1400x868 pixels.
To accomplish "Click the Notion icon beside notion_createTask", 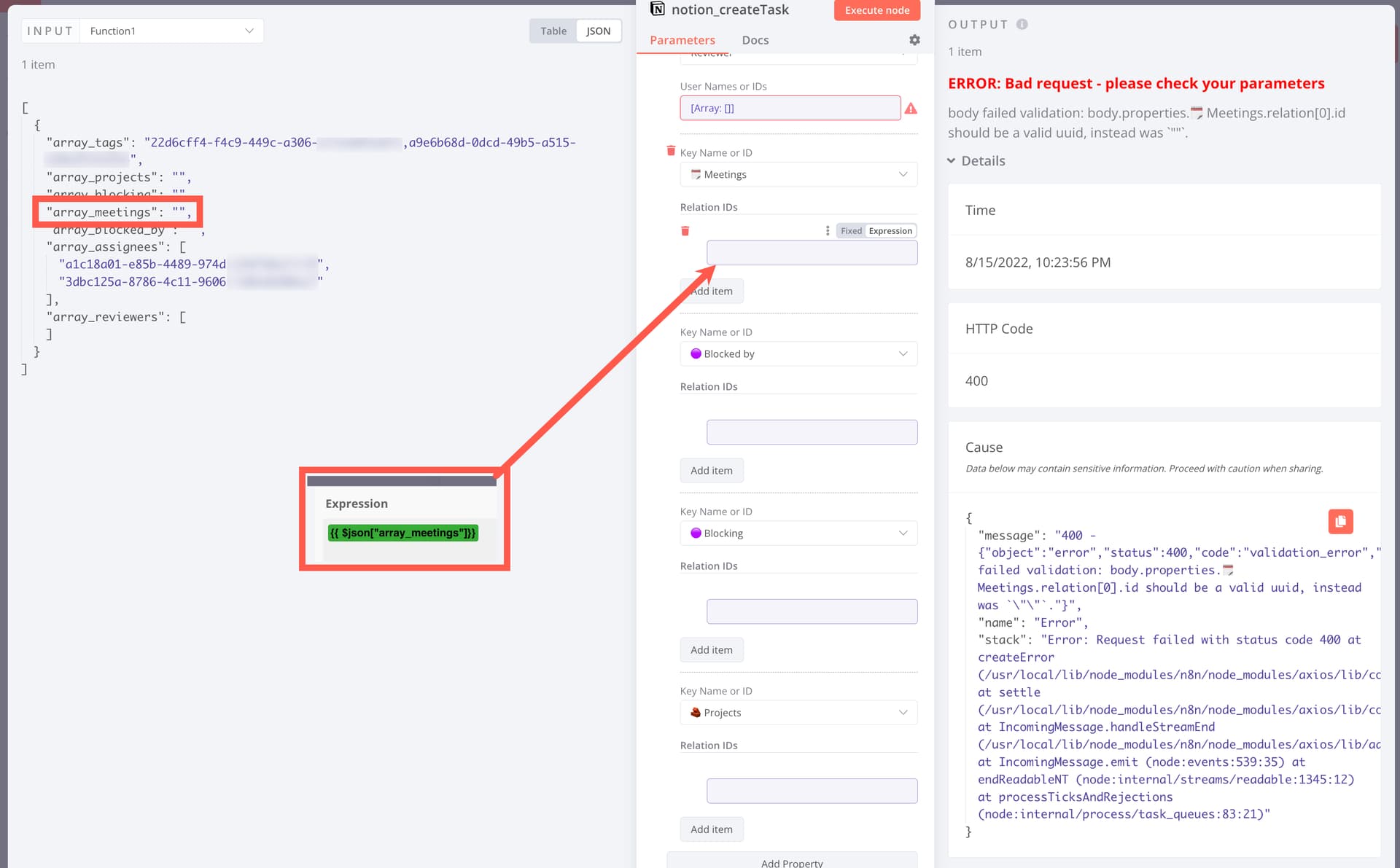I will tap(658, 9).
